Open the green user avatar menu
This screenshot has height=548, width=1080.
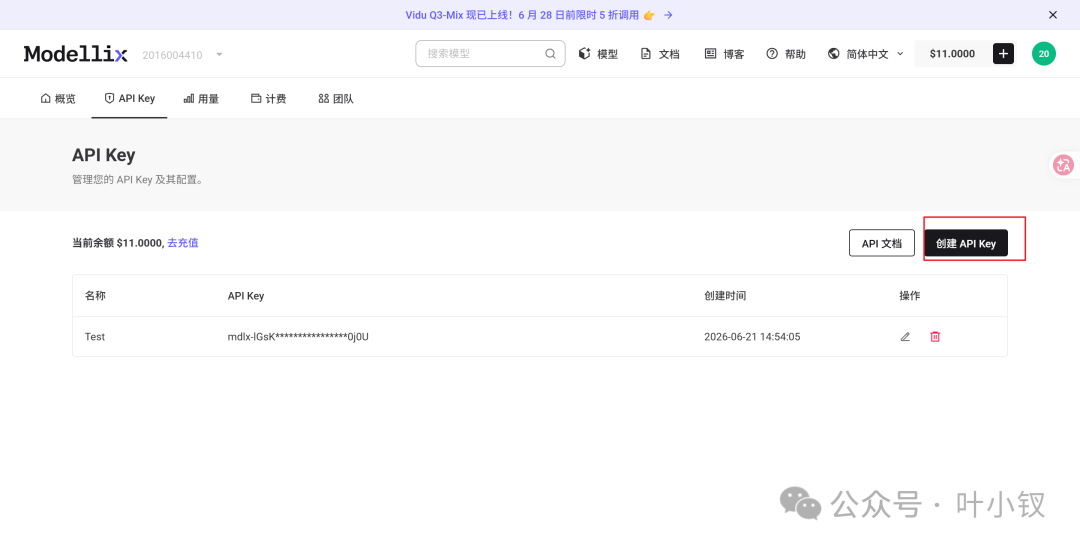1043,54
